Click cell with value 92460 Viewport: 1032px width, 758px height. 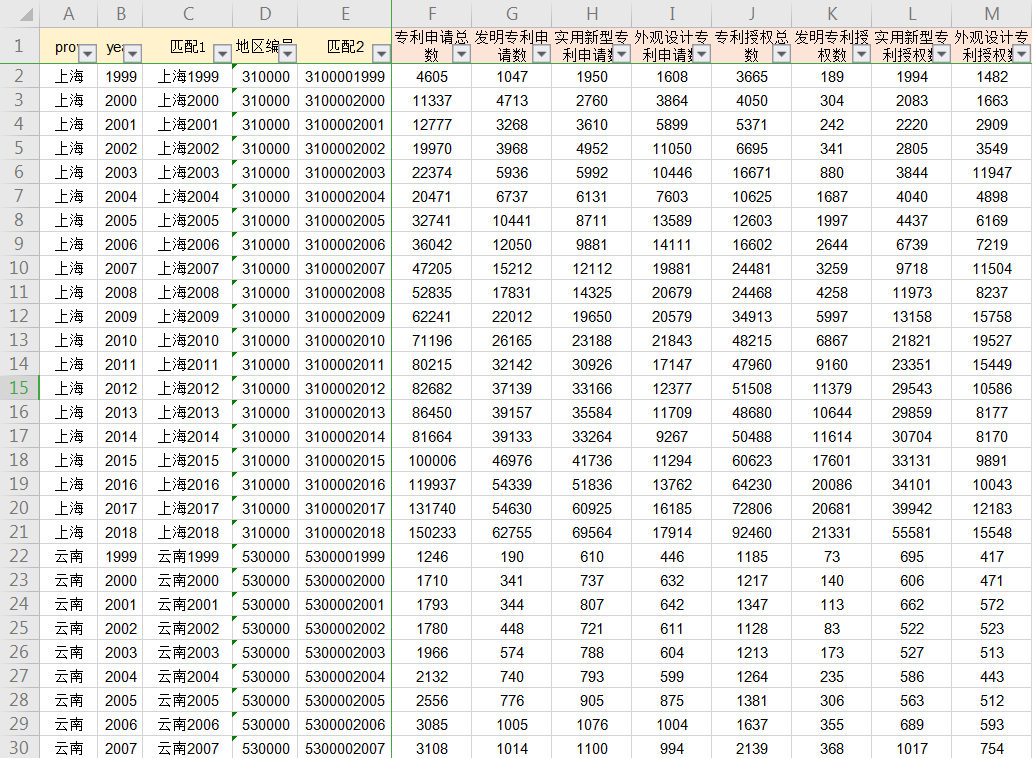752,532
